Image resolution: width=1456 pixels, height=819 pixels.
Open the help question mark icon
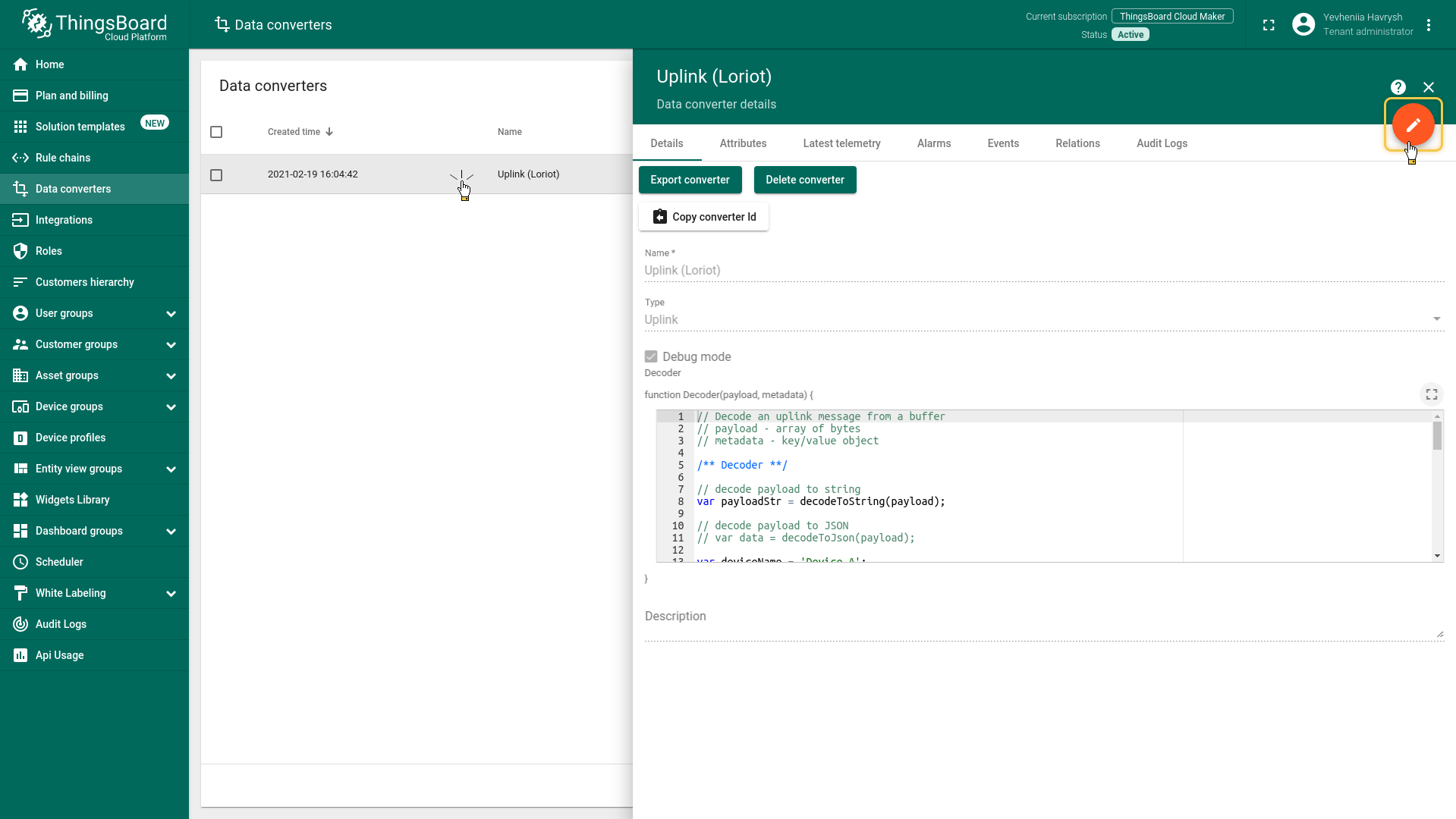(1398, 87)
